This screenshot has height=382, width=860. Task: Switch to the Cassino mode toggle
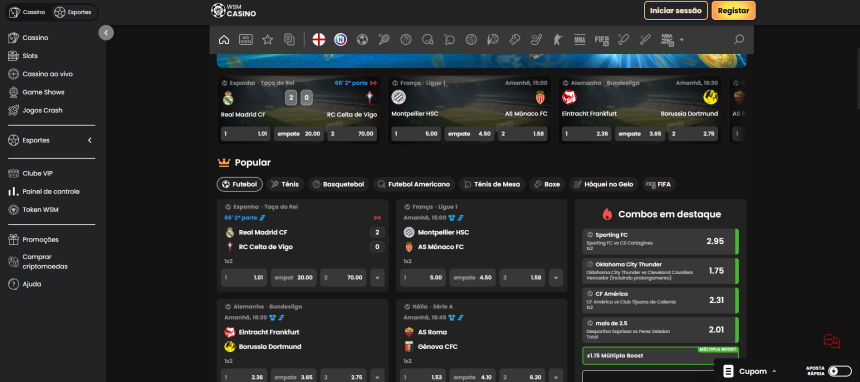point(28,12)
